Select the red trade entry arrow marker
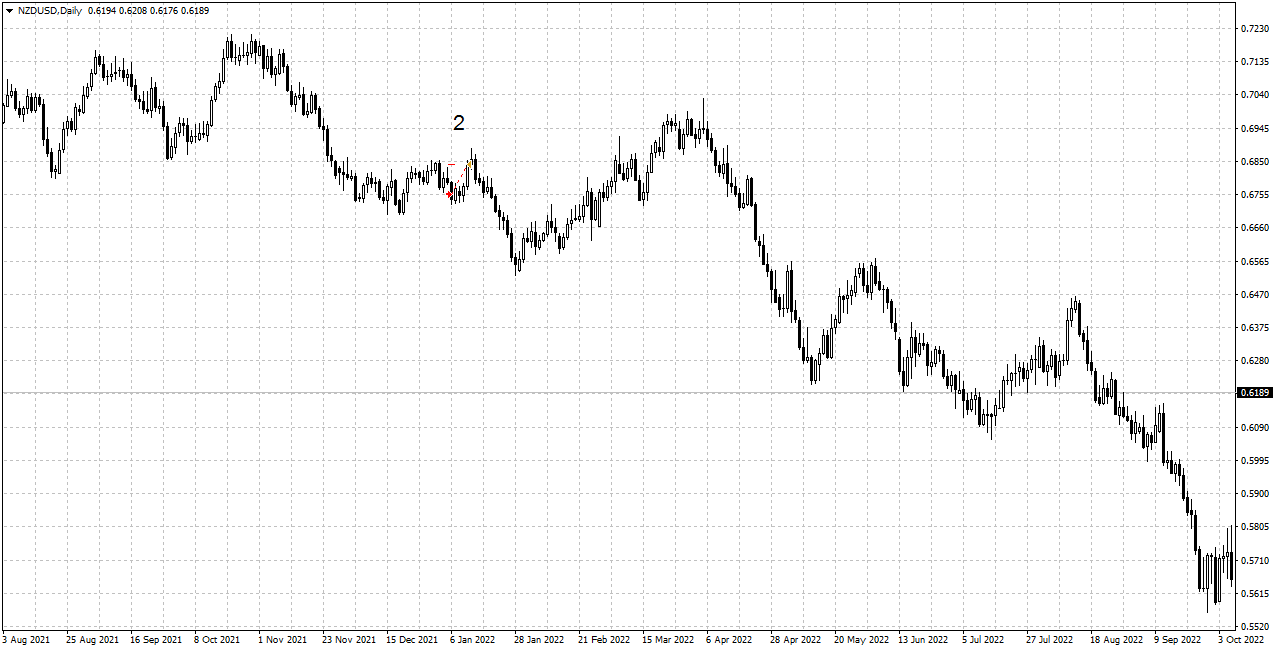Image resolution: width=1276 pixels, height=651 pixels. pos(449,194)
